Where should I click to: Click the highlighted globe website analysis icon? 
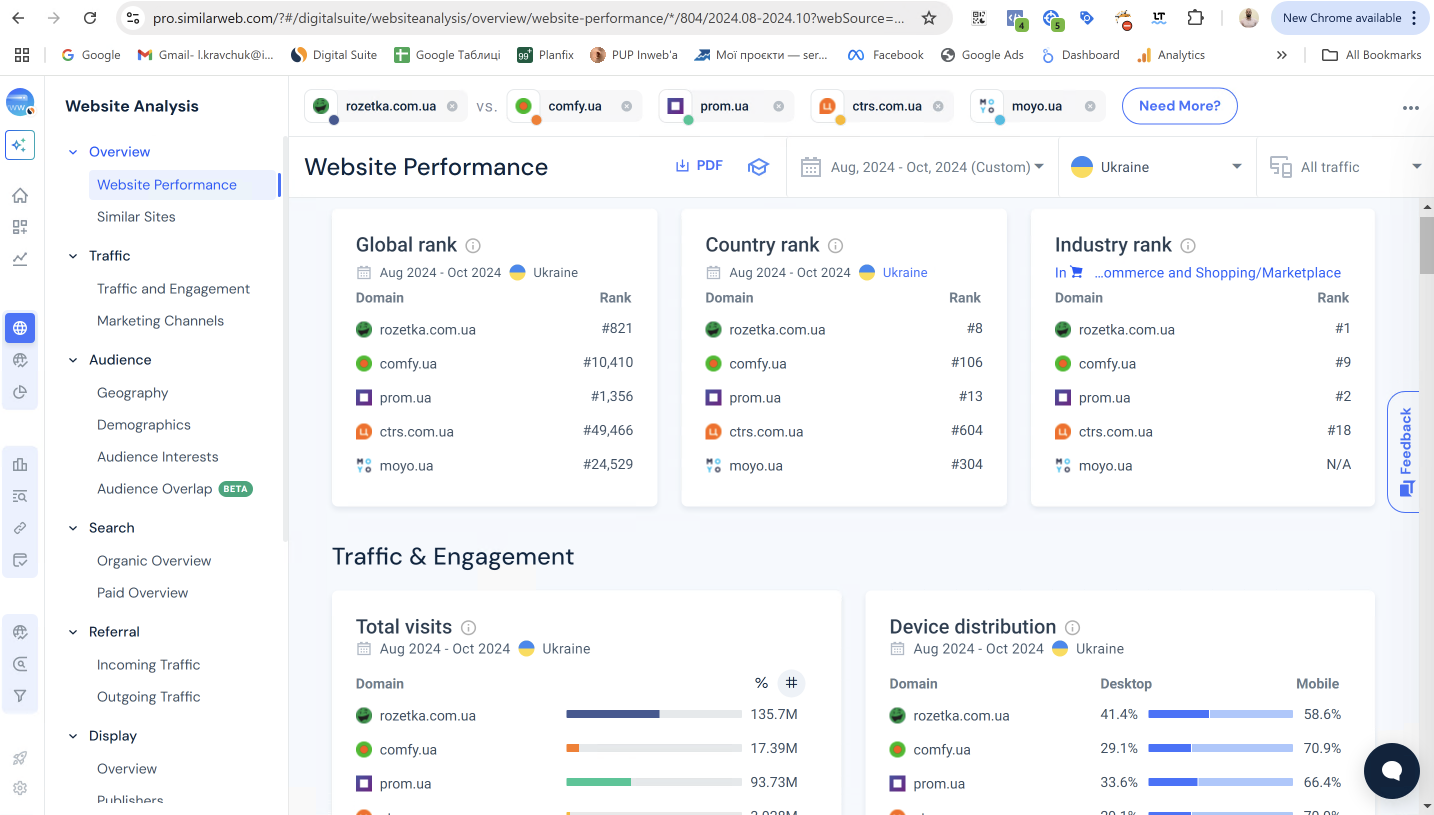click(20, 327)
